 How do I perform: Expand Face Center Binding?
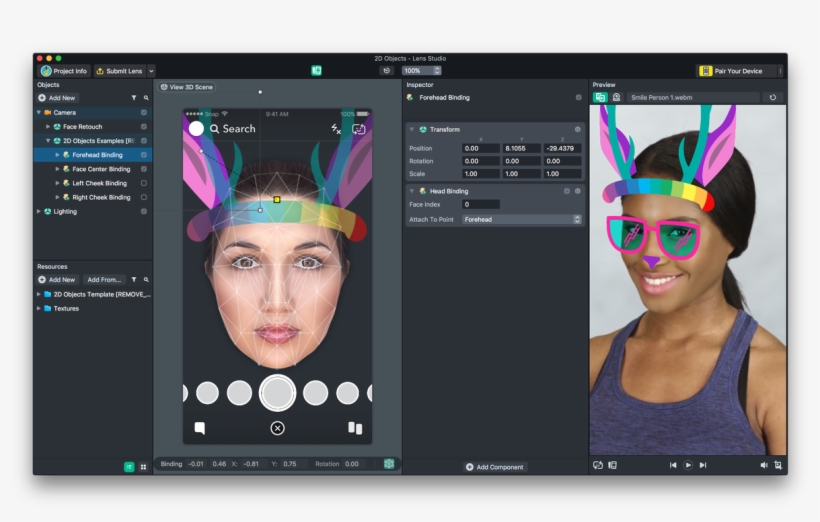pos(57,169)
